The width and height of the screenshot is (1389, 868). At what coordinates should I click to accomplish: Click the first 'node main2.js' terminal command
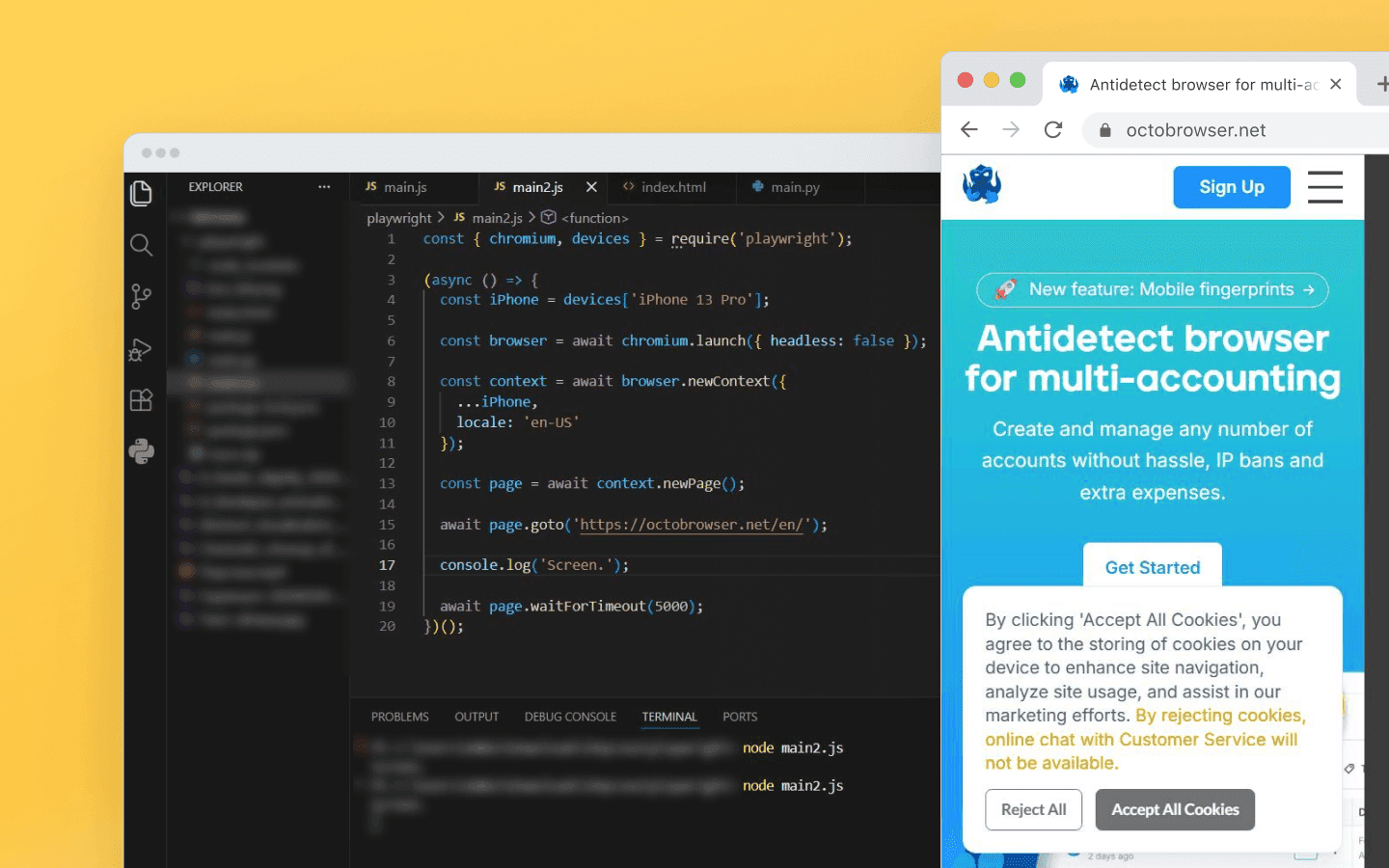793,747
